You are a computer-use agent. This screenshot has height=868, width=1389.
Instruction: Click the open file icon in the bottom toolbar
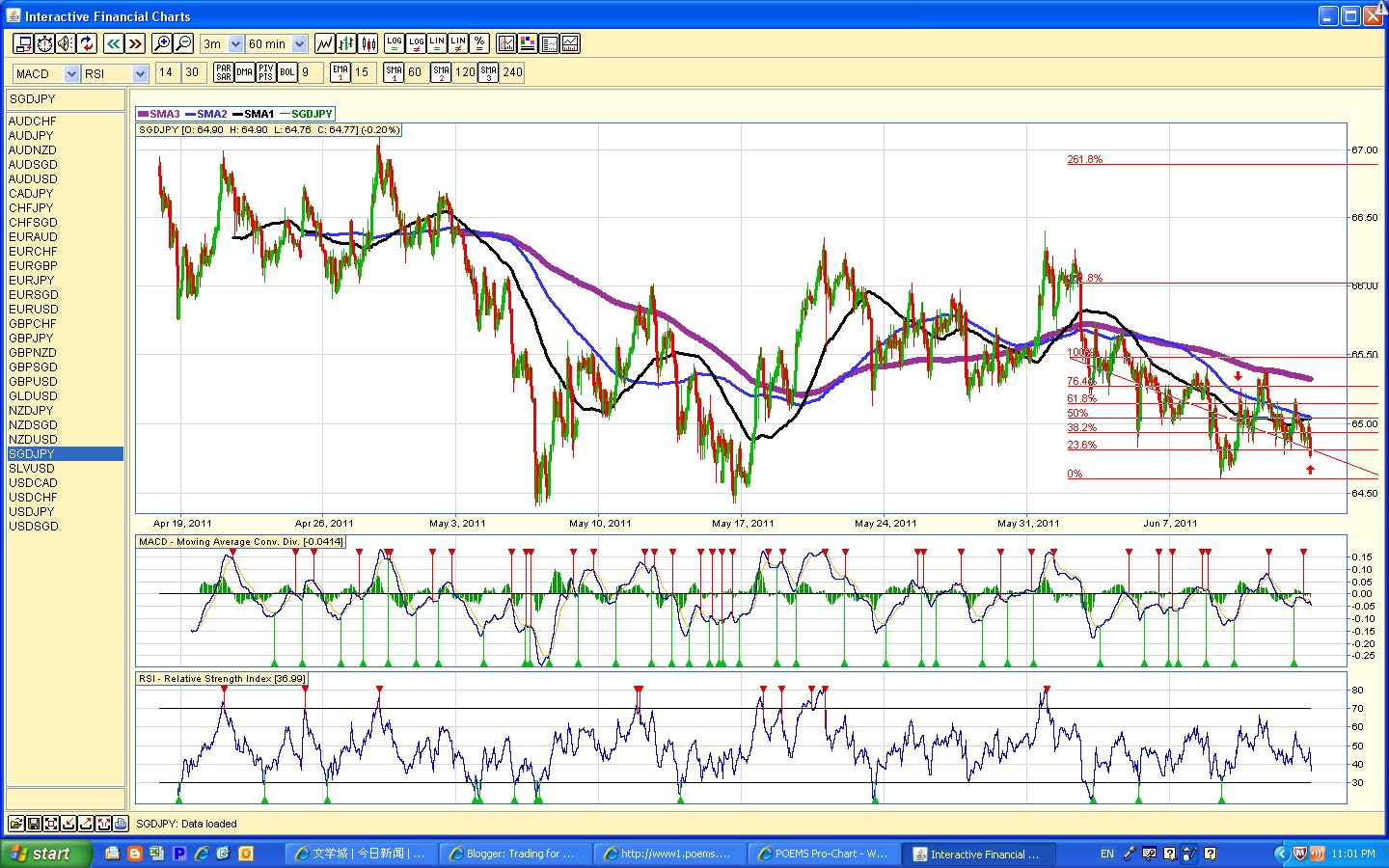click(15, 824)
